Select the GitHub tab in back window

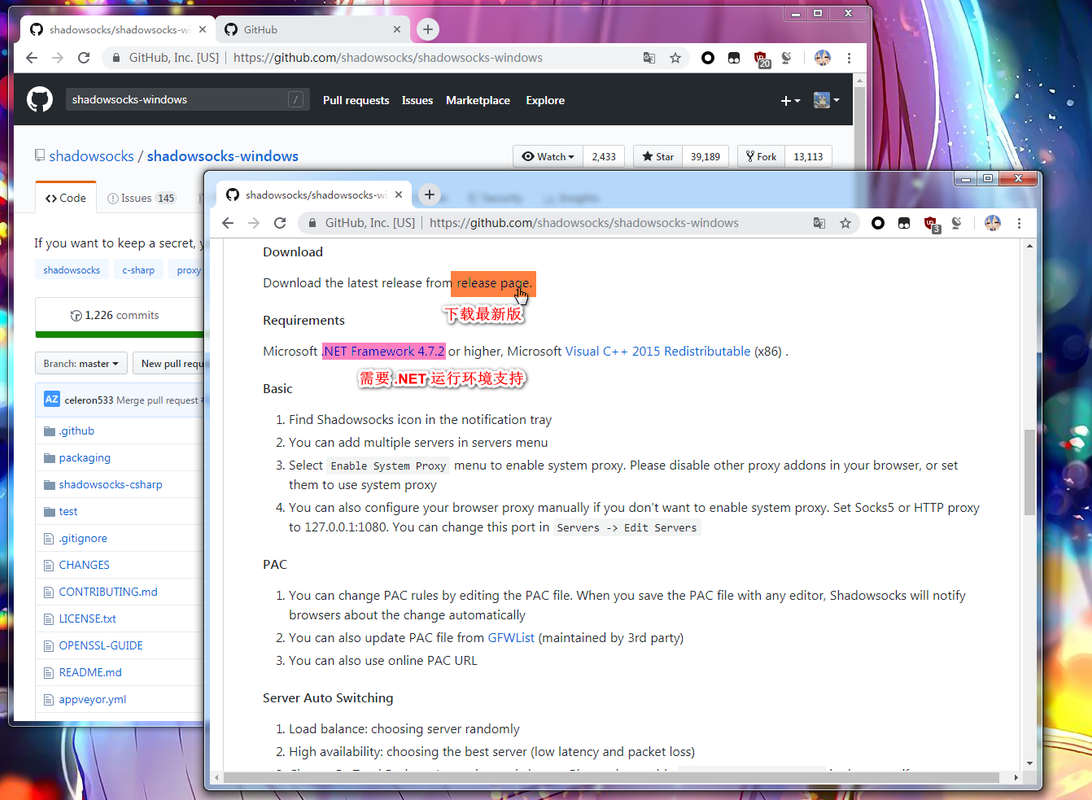click(313, 29)
